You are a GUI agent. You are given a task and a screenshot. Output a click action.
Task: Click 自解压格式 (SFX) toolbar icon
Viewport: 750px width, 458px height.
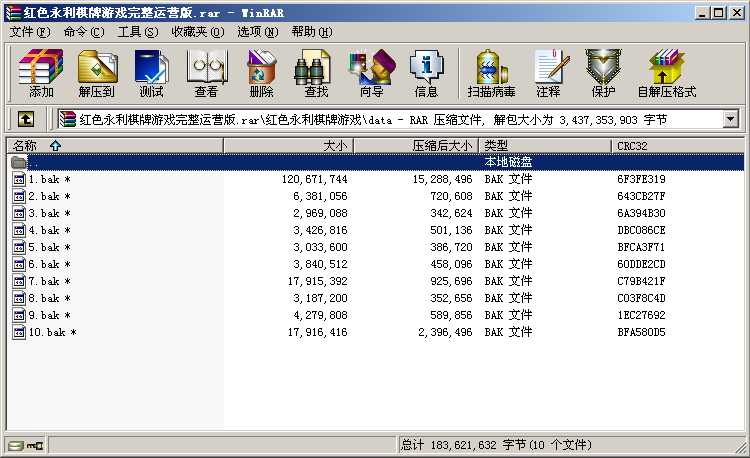666,73
